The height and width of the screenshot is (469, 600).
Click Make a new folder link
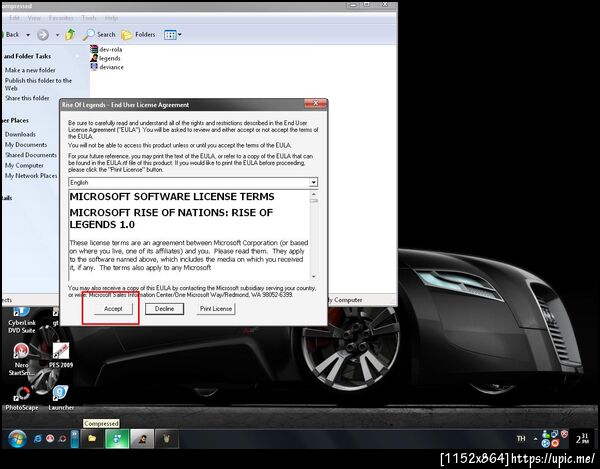[30, 70]
